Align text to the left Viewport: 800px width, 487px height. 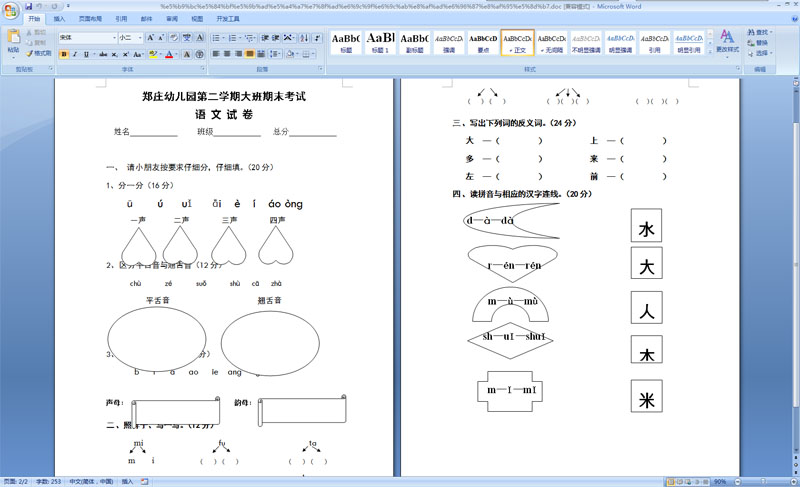coord(216,54)
